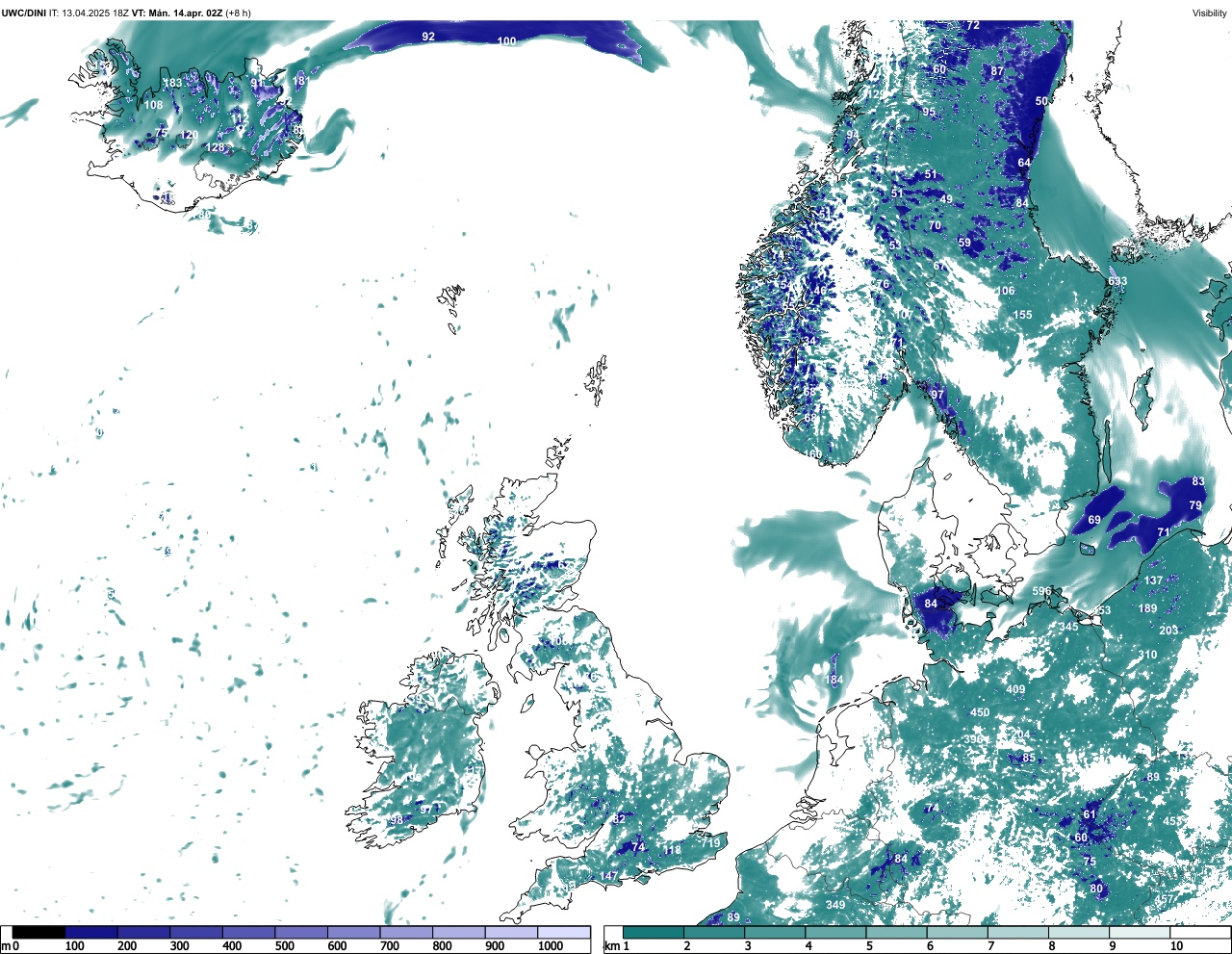The height and width of the screenshot is (954, 1232).
Task: Select the "183" value over Iceland
Action: pos(172,84)
